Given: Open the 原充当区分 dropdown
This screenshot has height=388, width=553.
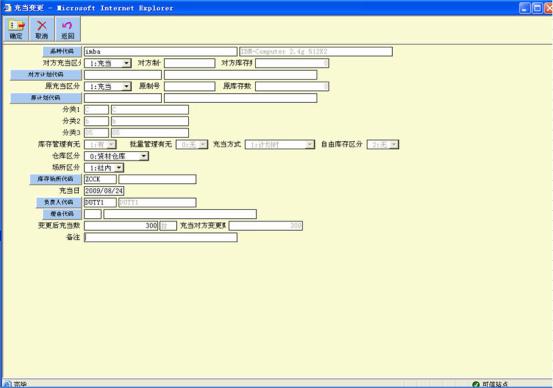Looking at the screenshot, I should tap(126, 86).
